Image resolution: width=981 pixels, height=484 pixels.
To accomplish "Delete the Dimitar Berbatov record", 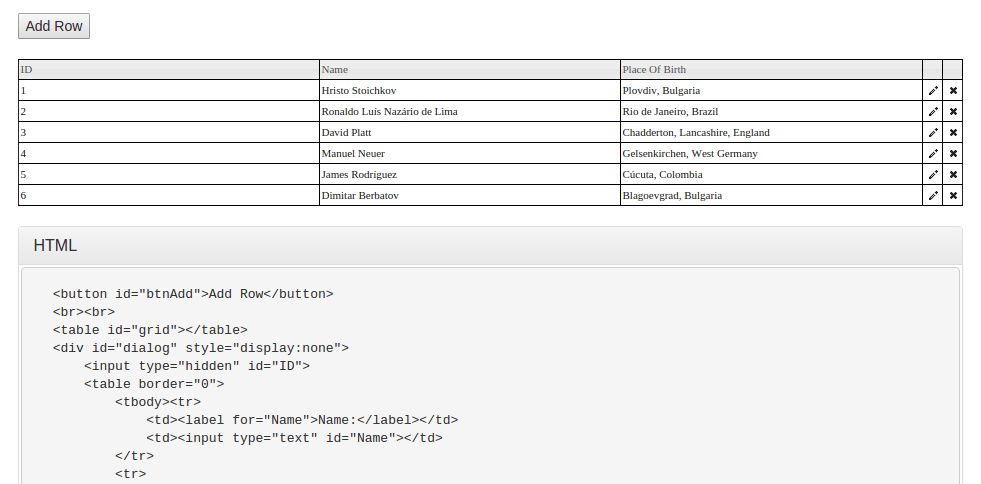I will [953, 195].
